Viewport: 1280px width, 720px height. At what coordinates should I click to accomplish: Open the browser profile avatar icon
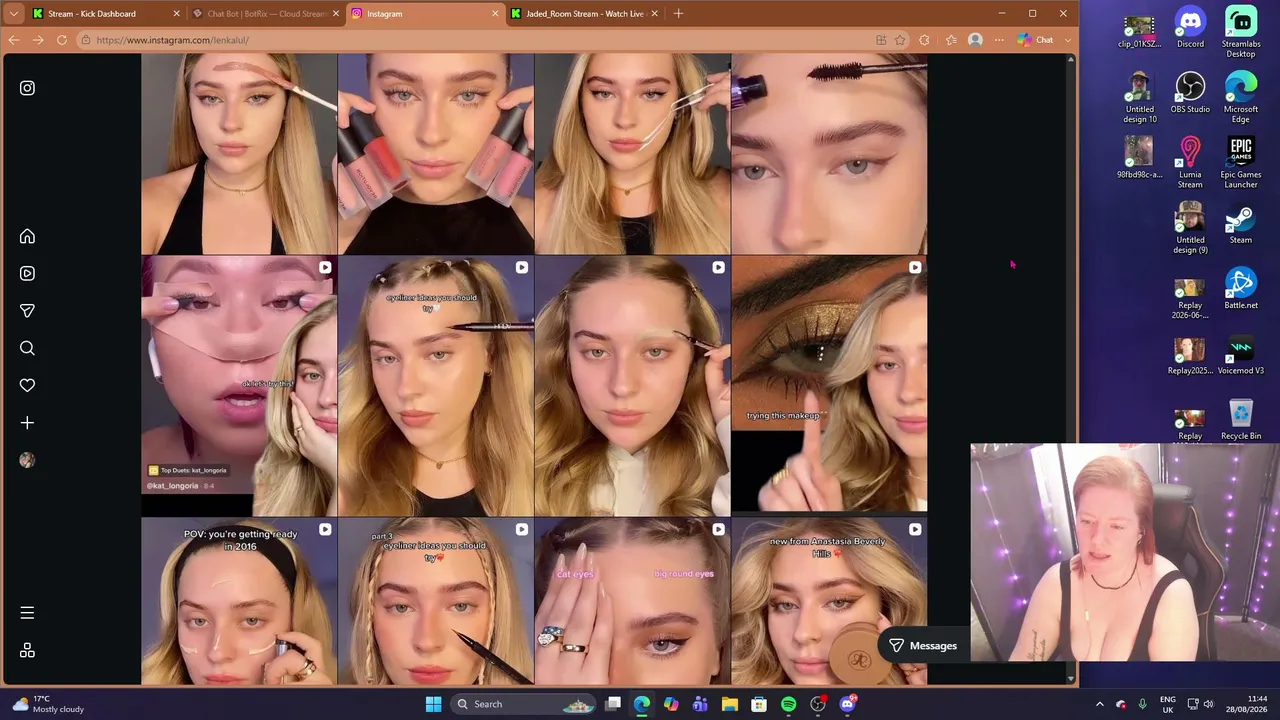point(975,40)
